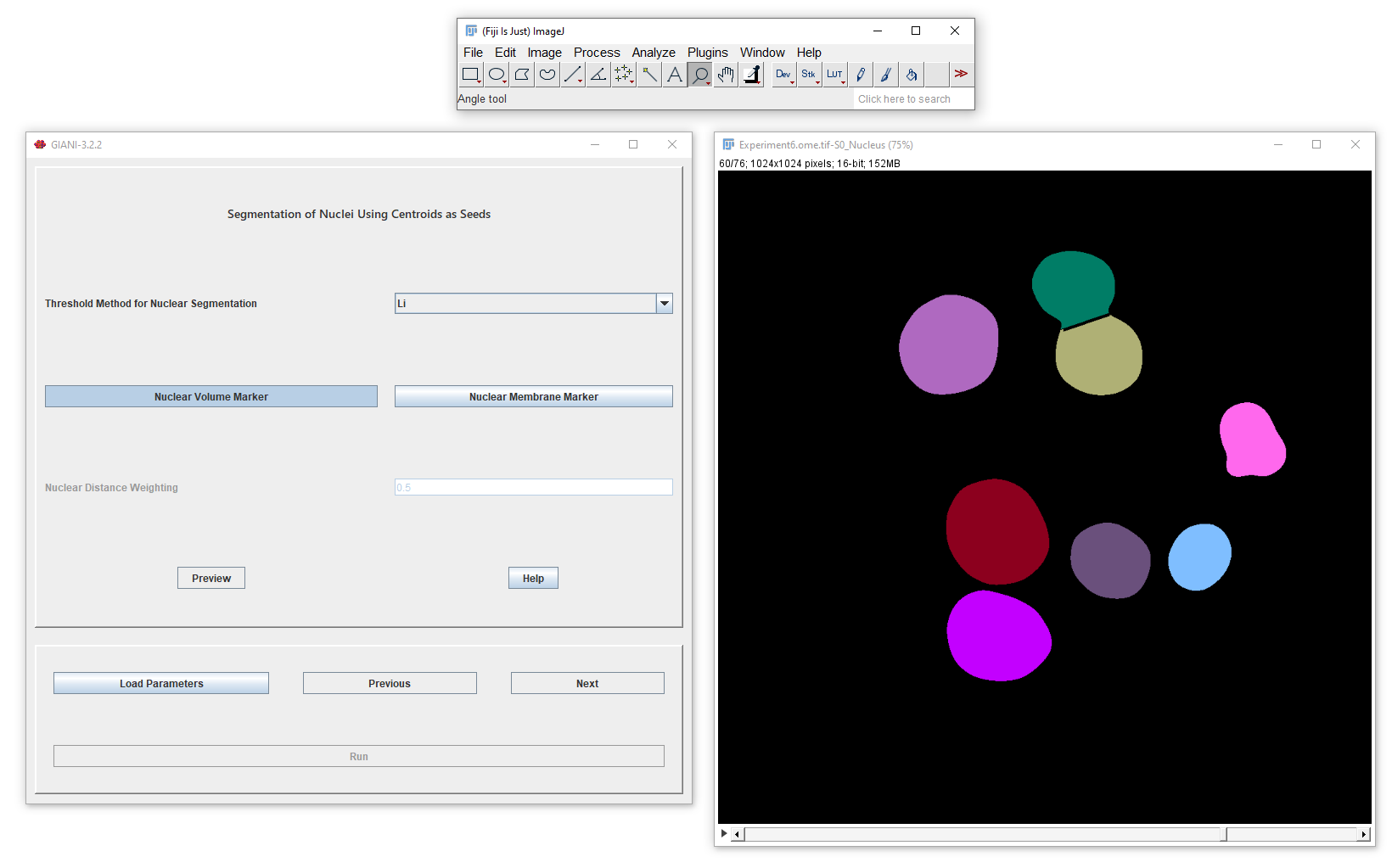Select the Oval selection tool
Image resolution: width=1392 pixels, height=868 pixels.
497,75
